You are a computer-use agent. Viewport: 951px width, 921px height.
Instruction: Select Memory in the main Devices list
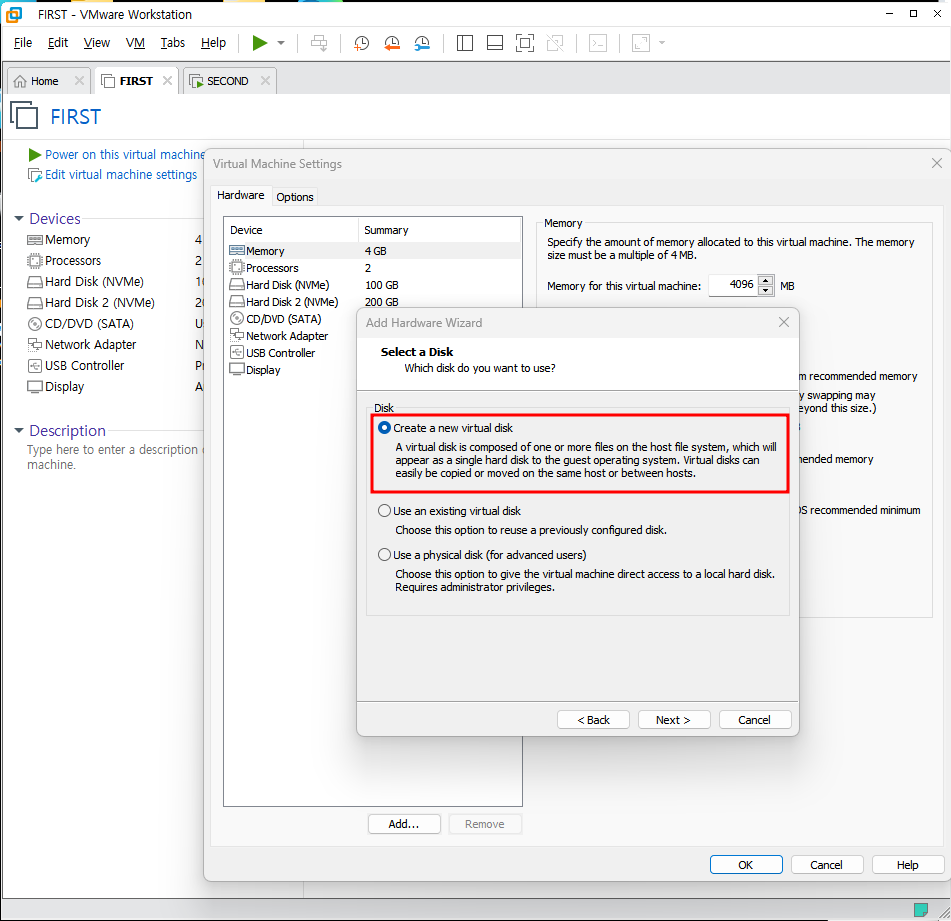point(67,240)
